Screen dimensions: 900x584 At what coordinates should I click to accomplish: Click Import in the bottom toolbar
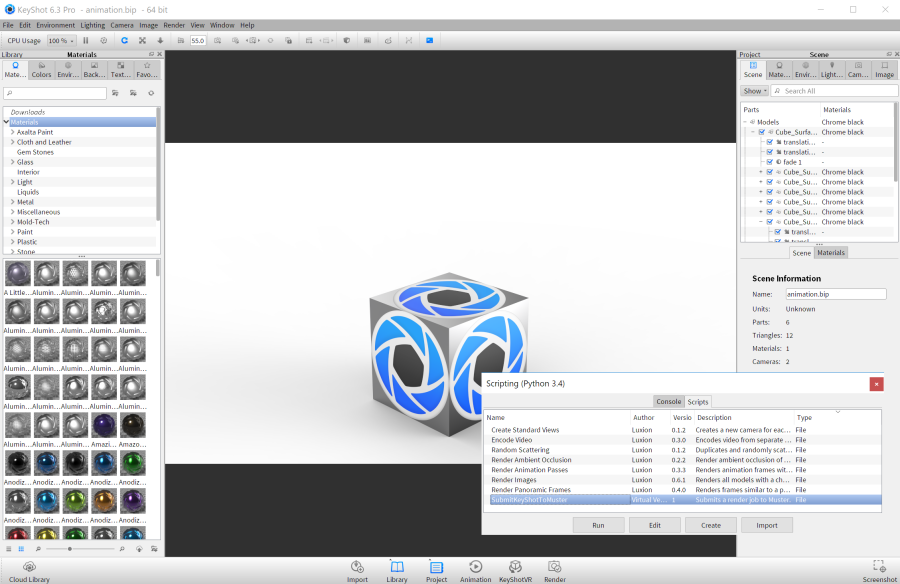[x=357, y=571]
